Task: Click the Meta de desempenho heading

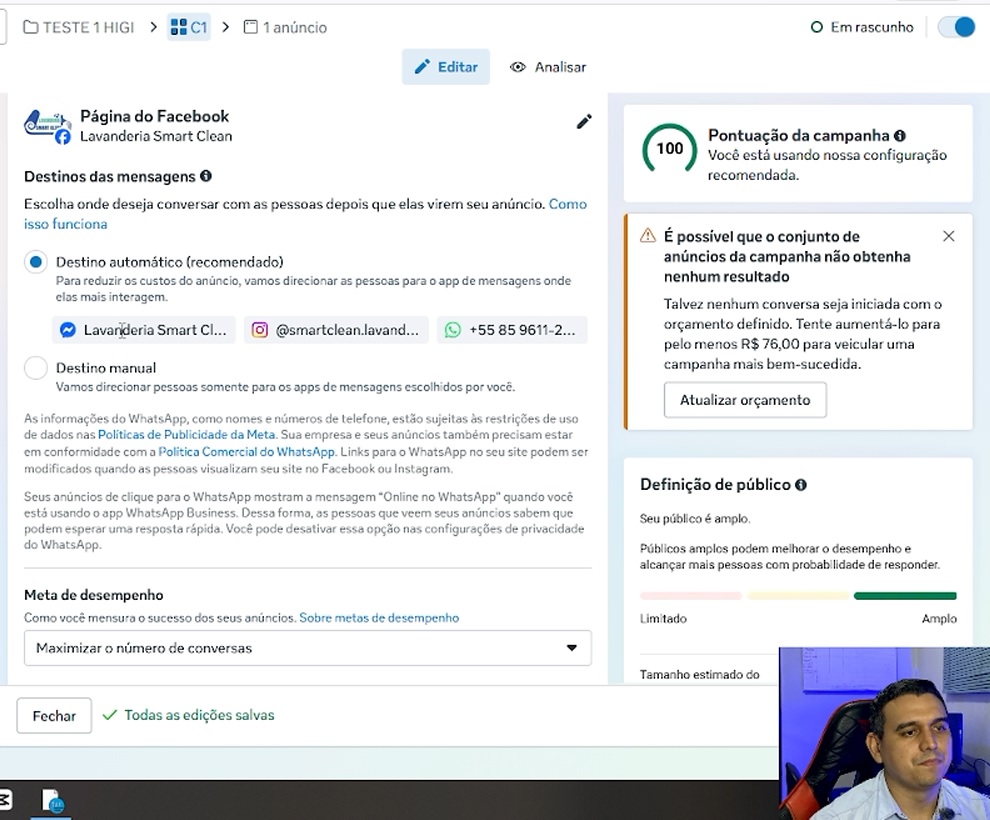Action: coord(93,595)
